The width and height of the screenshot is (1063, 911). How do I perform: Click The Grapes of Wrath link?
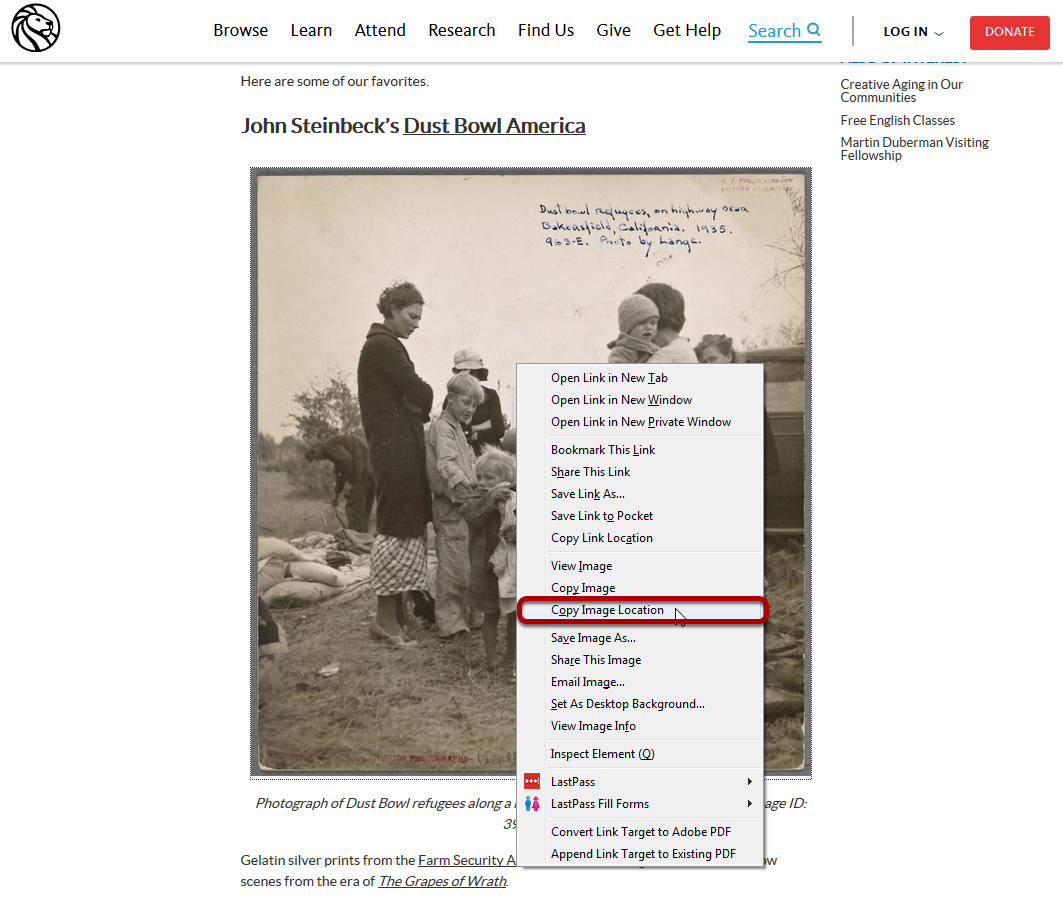442,881
